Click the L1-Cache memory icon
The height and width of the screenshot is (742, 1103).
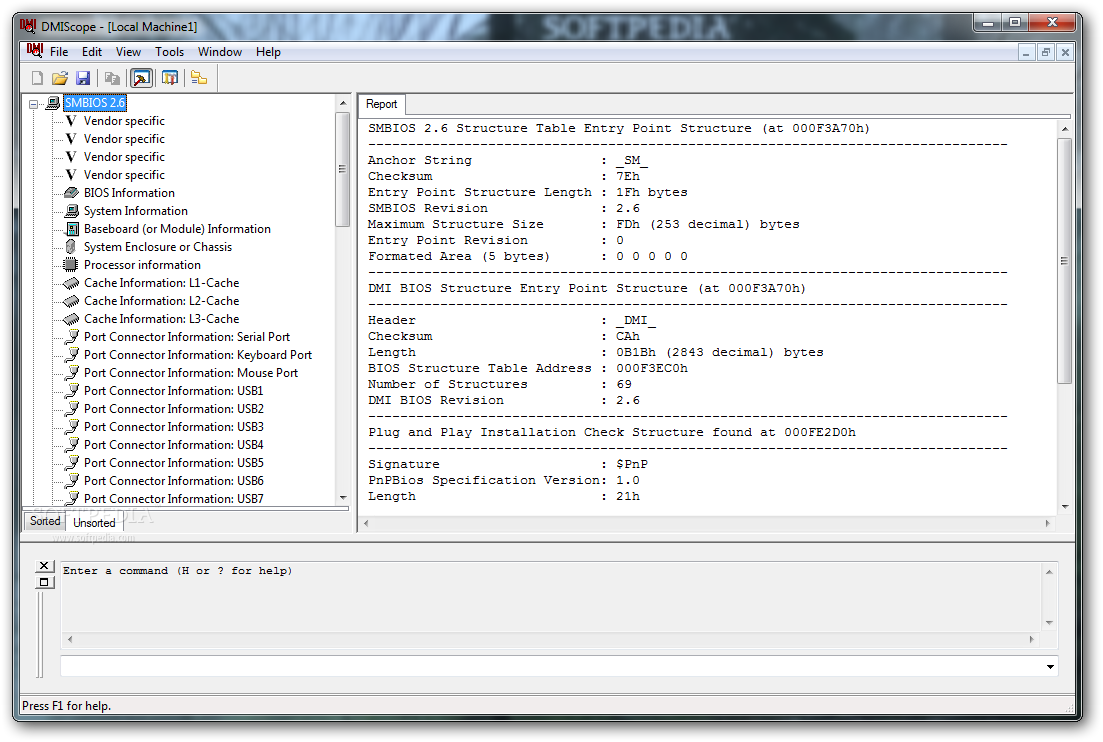click(70, 283)
